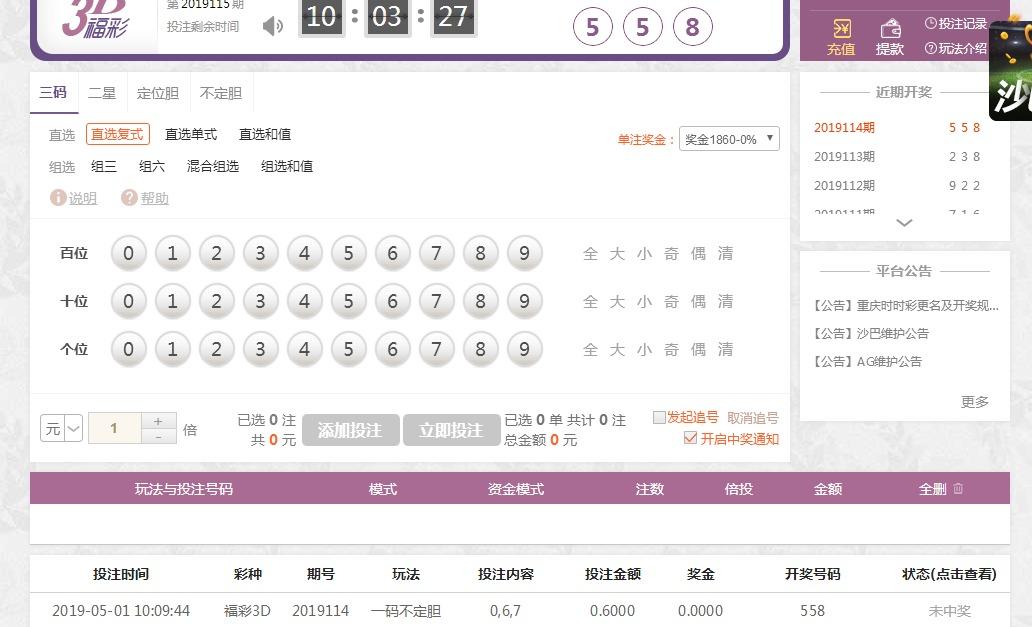Screen dimensions: 1032x627
Task: Open the 奖金1860-0% prize dropdown
Action: coord(729,139)
